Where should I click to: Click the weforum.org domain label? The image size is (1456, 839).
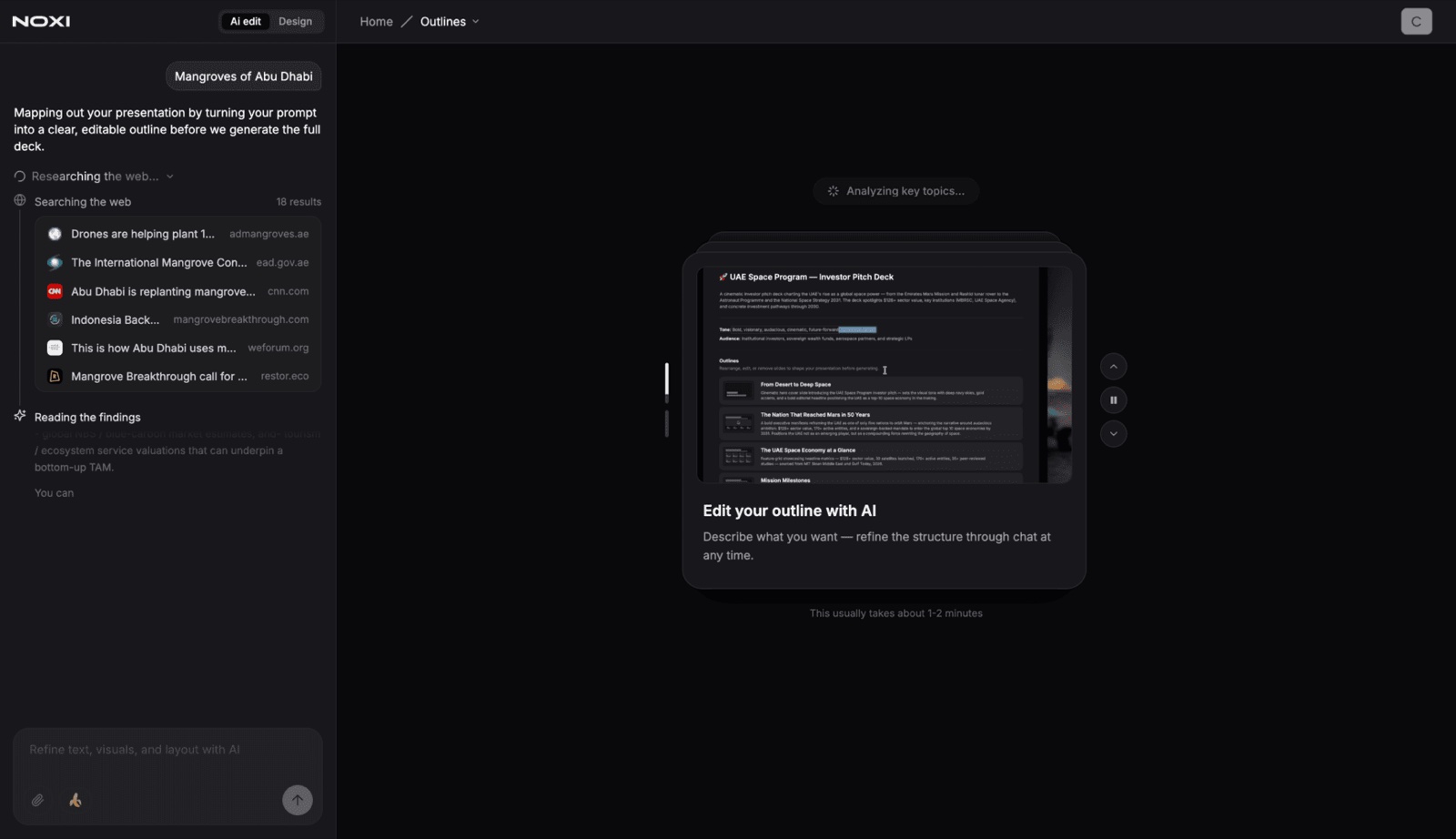278,348
